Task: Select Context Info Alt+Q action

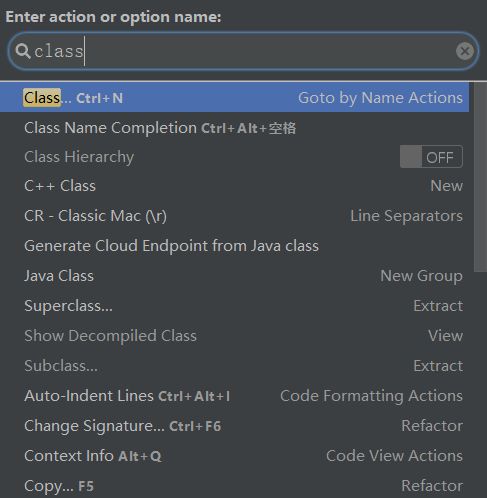Action: coord(234,456)
